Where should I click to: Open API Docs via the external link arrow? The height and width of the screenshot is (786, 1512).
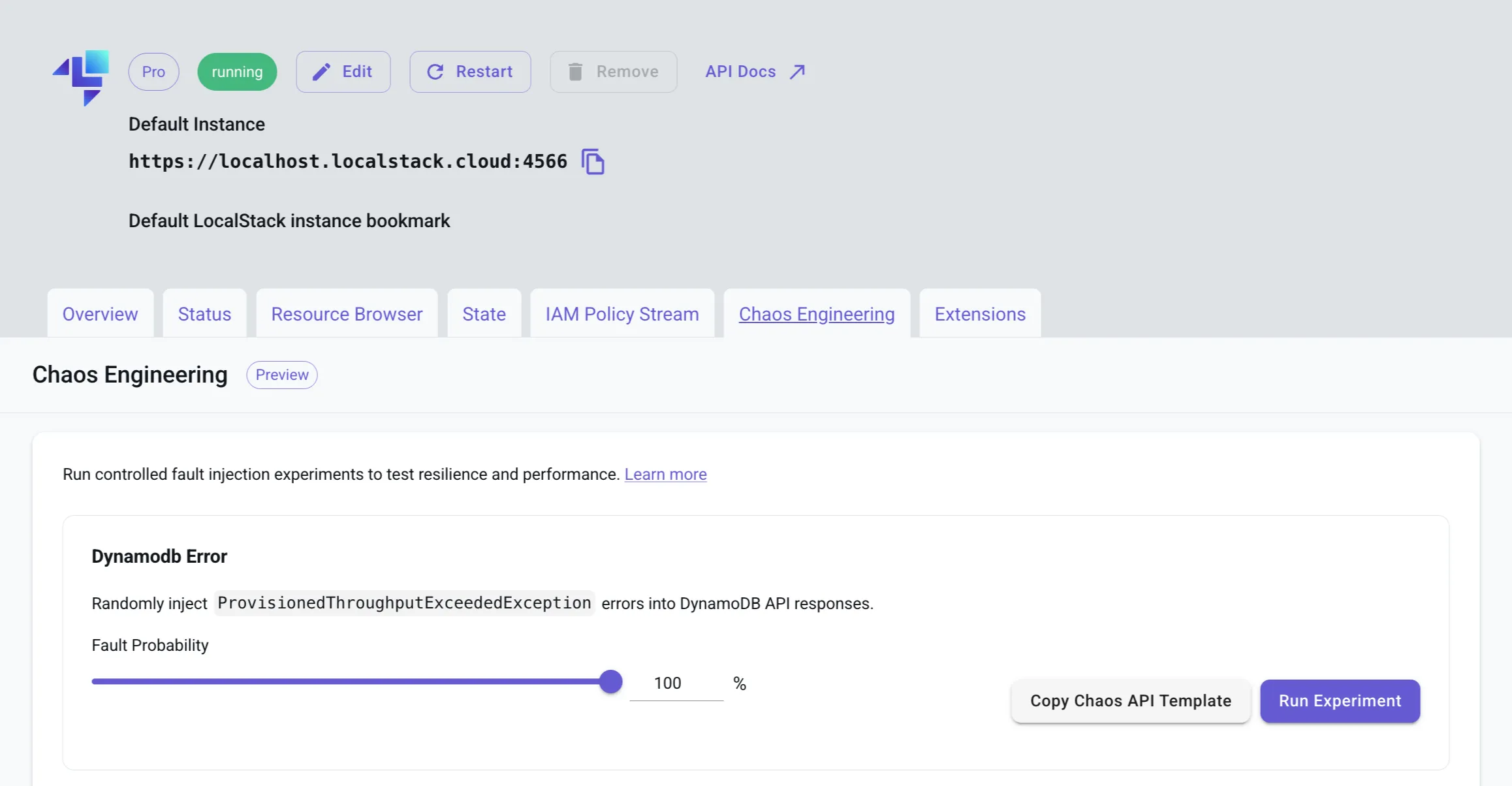point(797,72)
